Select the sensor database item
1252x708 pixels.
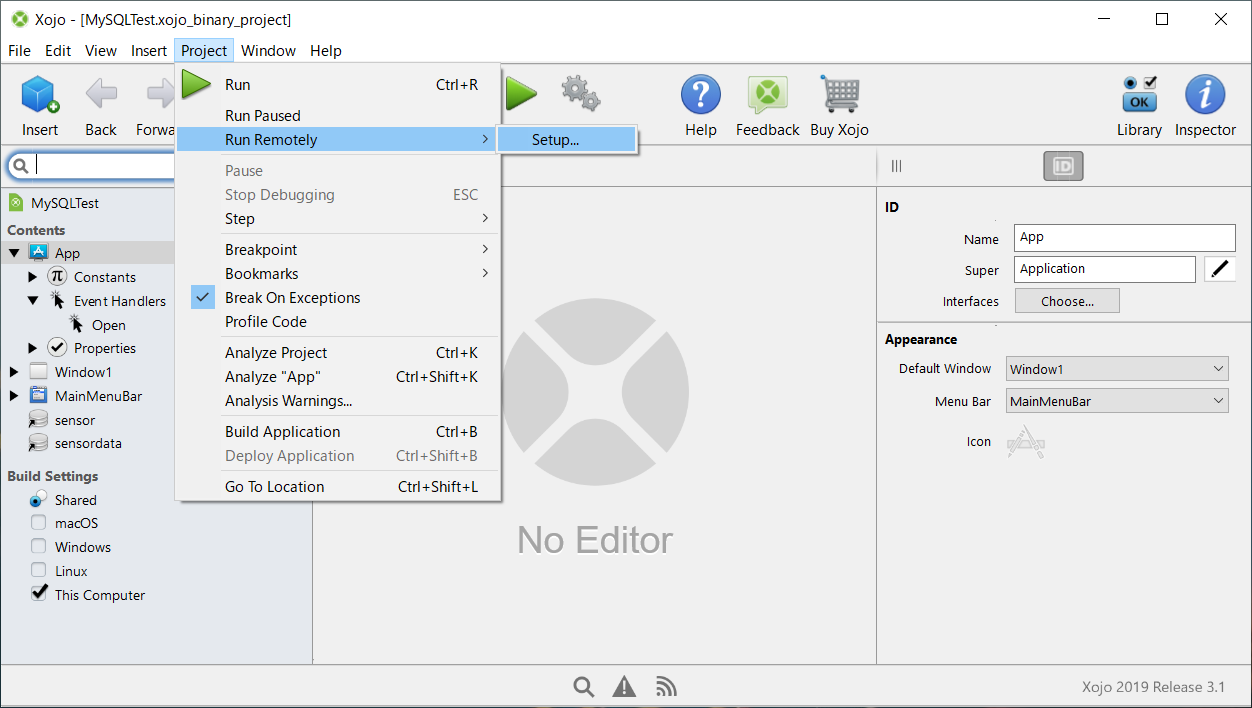point(75,420)
